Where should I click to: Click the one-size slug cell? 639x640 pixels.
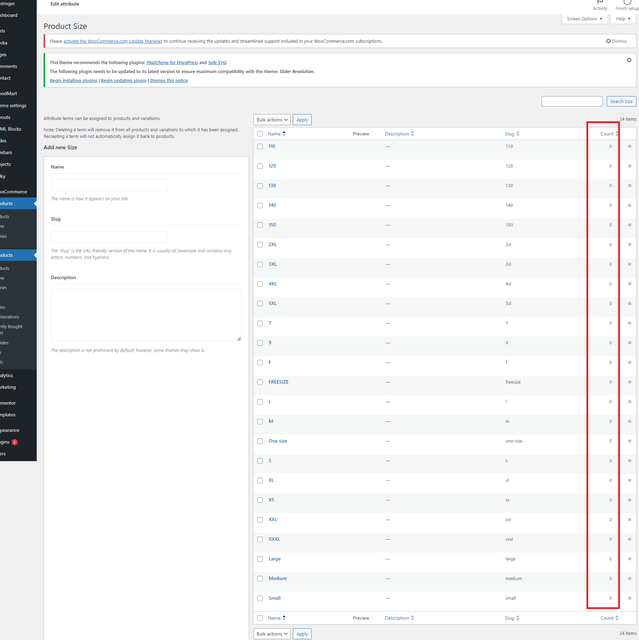[513, 441]
